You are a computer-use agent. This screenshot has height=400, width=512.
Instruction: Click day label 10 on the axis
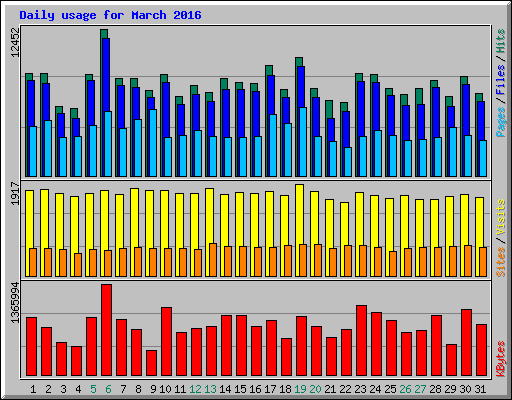165,389
